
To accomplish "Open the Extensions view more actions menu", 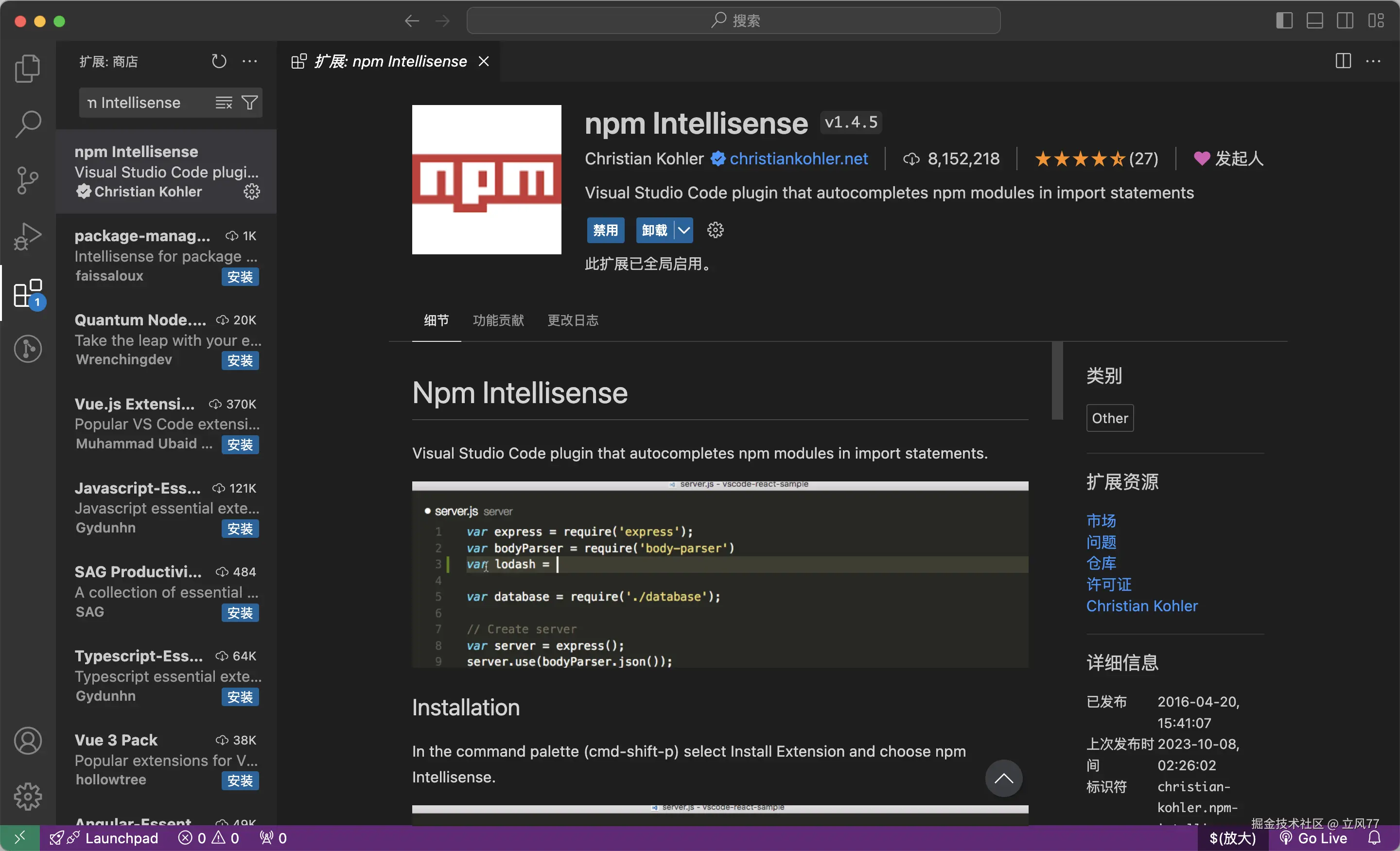I will (249, 61).
